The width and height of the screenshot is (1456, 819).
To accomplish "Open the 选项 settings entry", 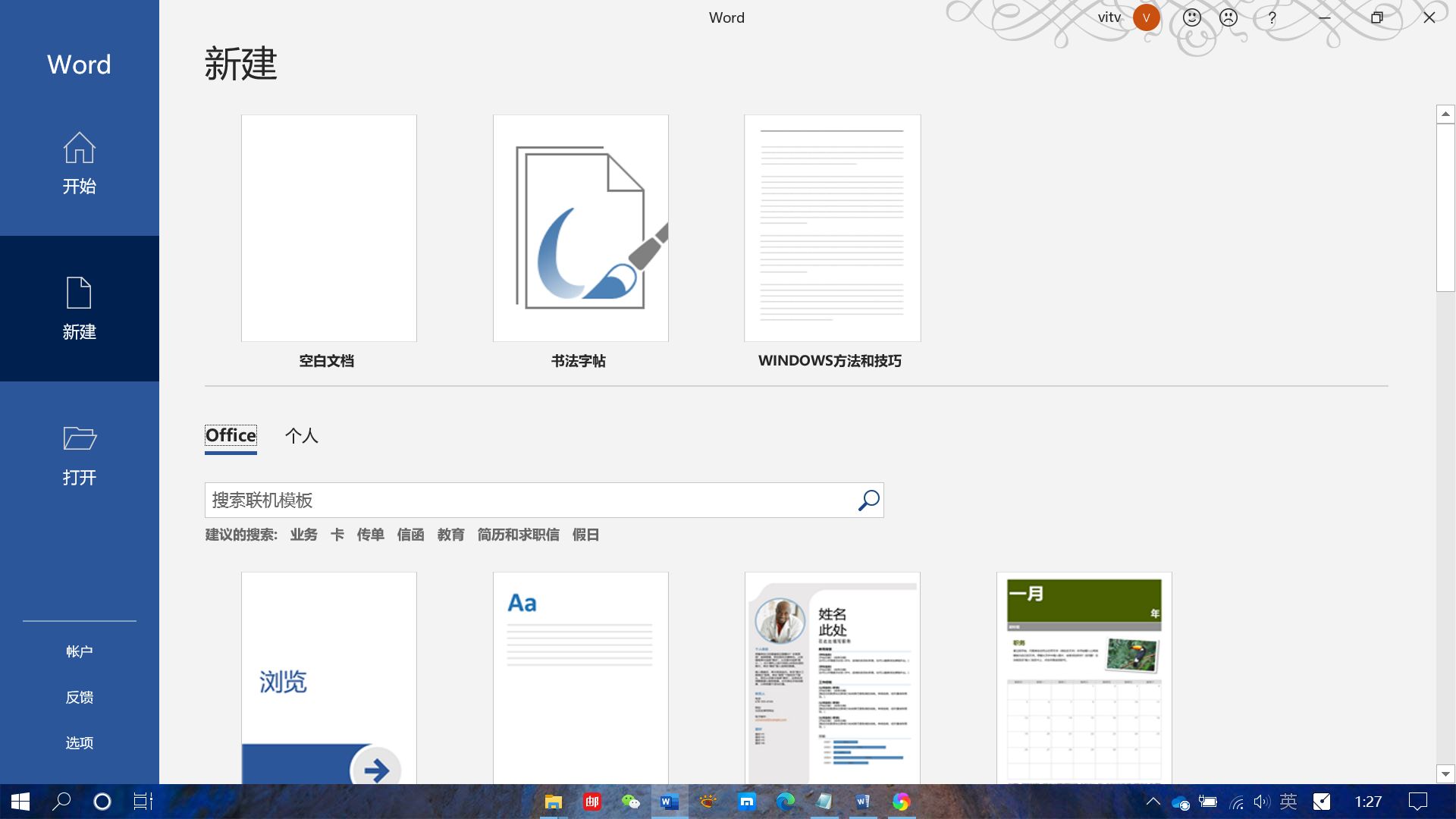I will coord(79,743).
